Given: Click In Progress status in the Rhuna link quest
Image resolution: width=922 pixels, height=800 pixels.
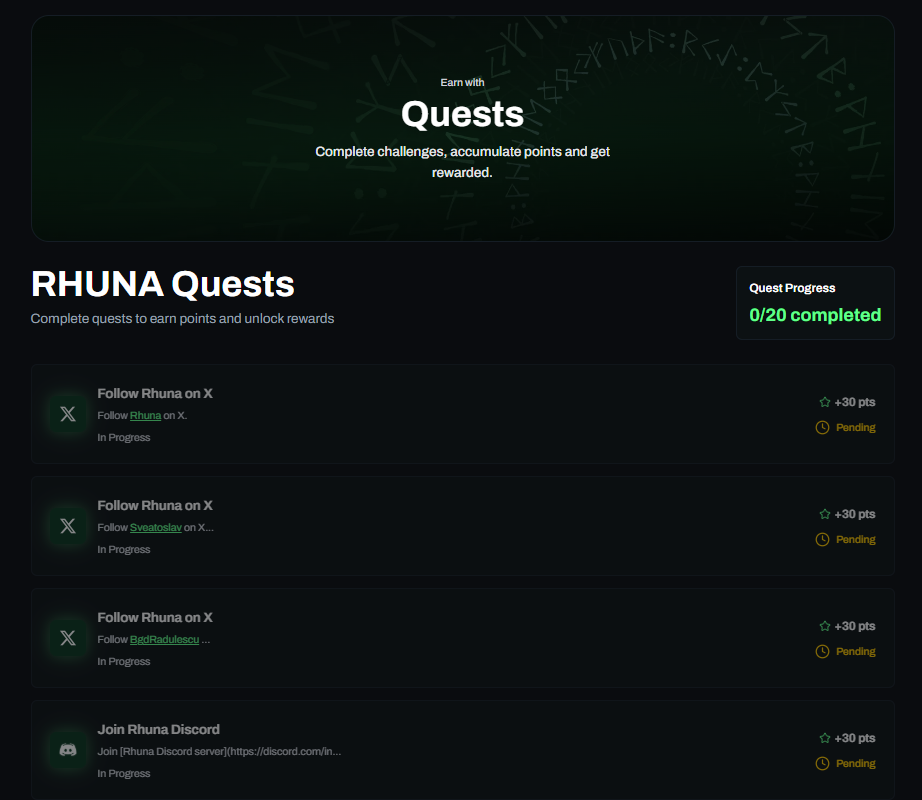Looking at the screenshot, I should coord(123,438).
